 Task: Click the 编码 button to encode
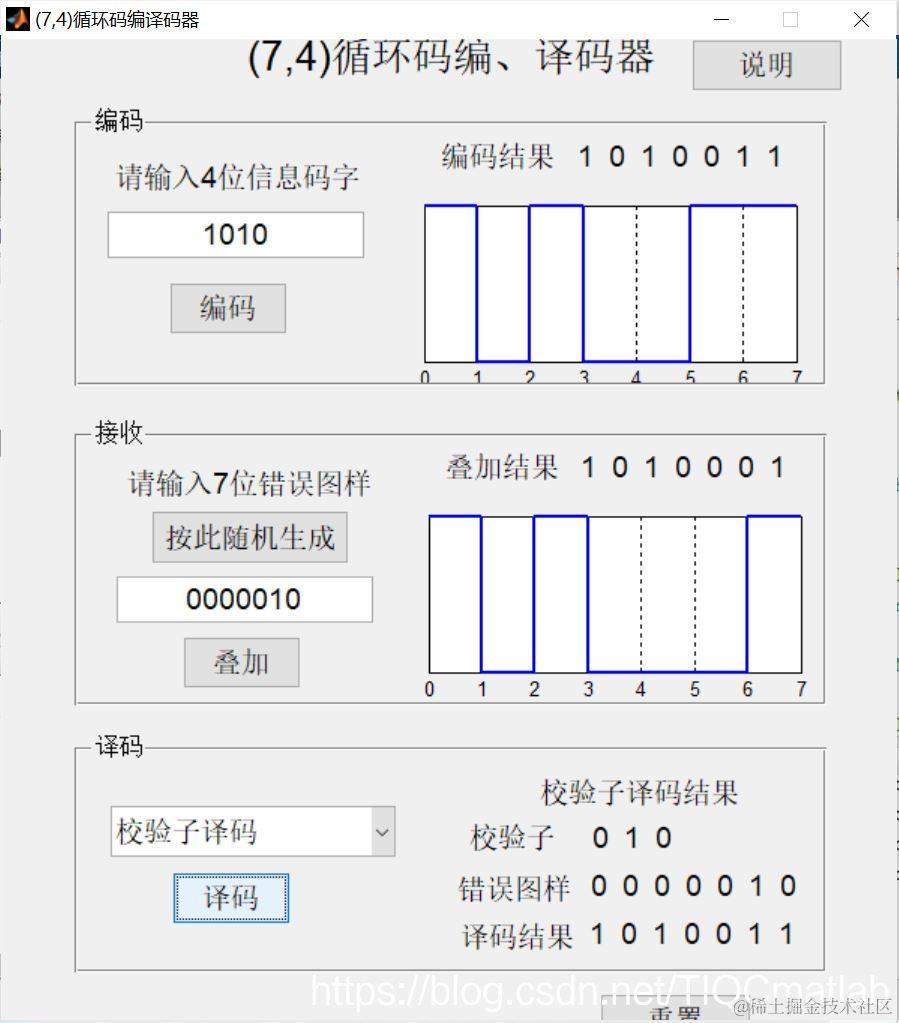point(228,308)
